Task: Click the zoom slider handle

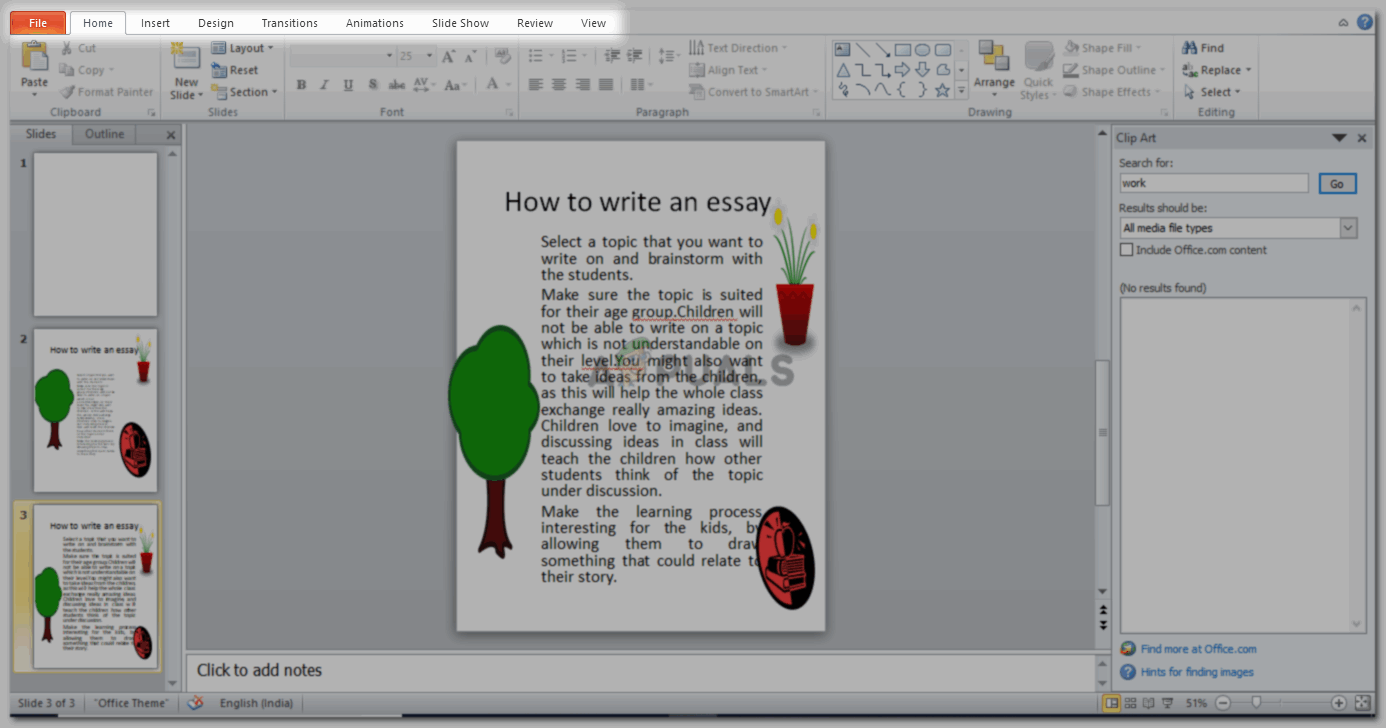Action: pyautogui.click(x=1257, y=703)
